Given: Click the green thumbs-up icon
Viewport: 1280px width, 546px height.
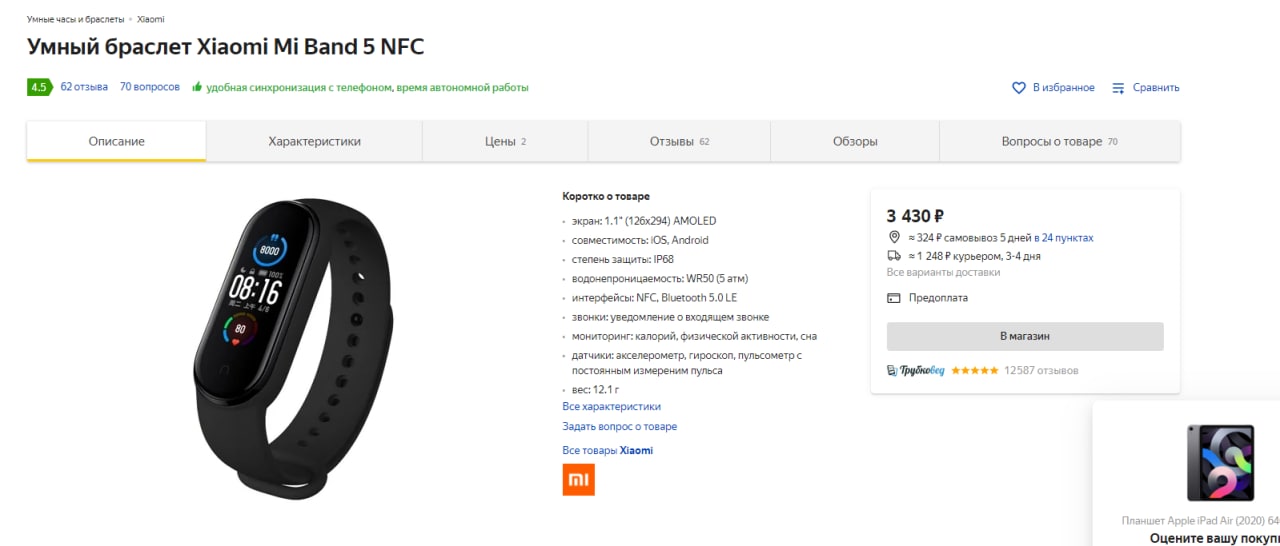Looking at the screenshot, I should pyautogui.click(x=197, y=88).
